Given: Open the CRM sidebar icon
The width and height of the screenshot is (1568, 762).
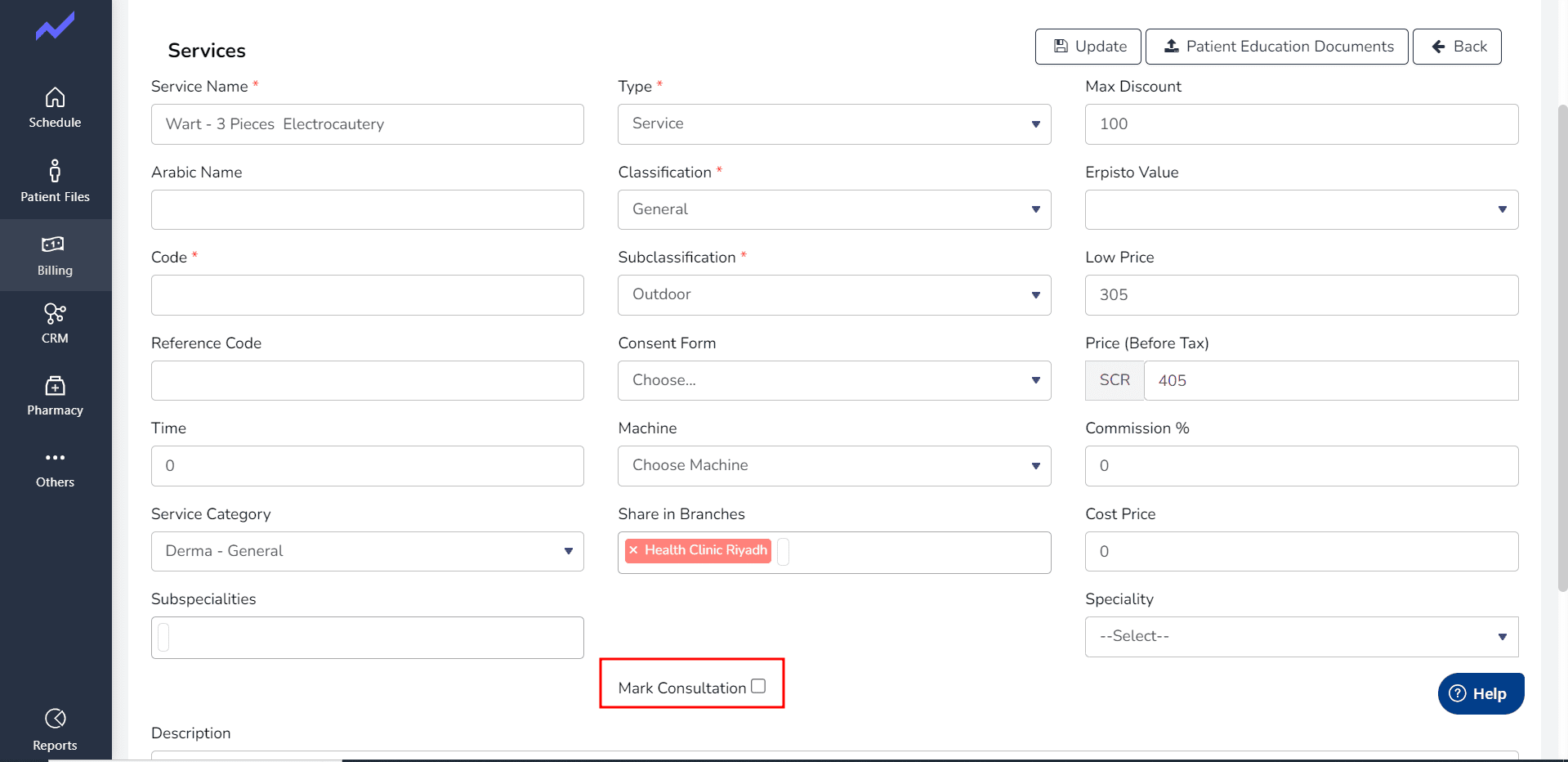Looking at the screenshot, I should (55, 314).
